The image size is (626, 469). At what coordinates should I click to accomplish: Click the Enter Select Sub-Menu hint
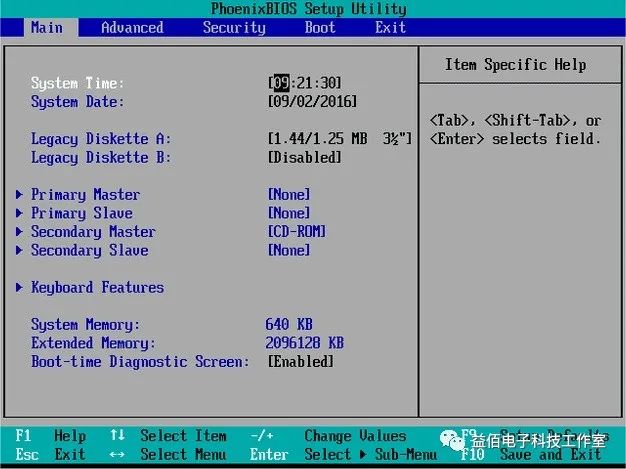(x=343, y=454)
